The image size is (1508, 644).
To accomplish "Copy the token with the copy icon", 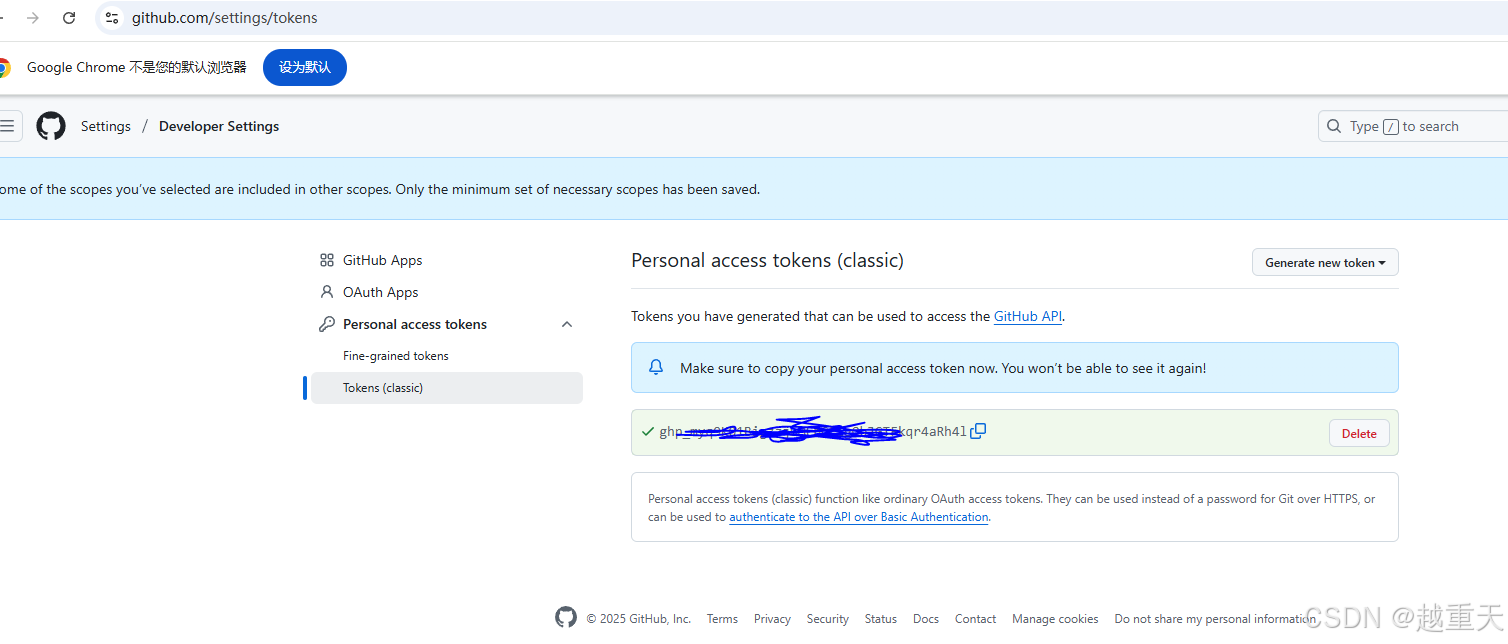I will coord(978,431).
